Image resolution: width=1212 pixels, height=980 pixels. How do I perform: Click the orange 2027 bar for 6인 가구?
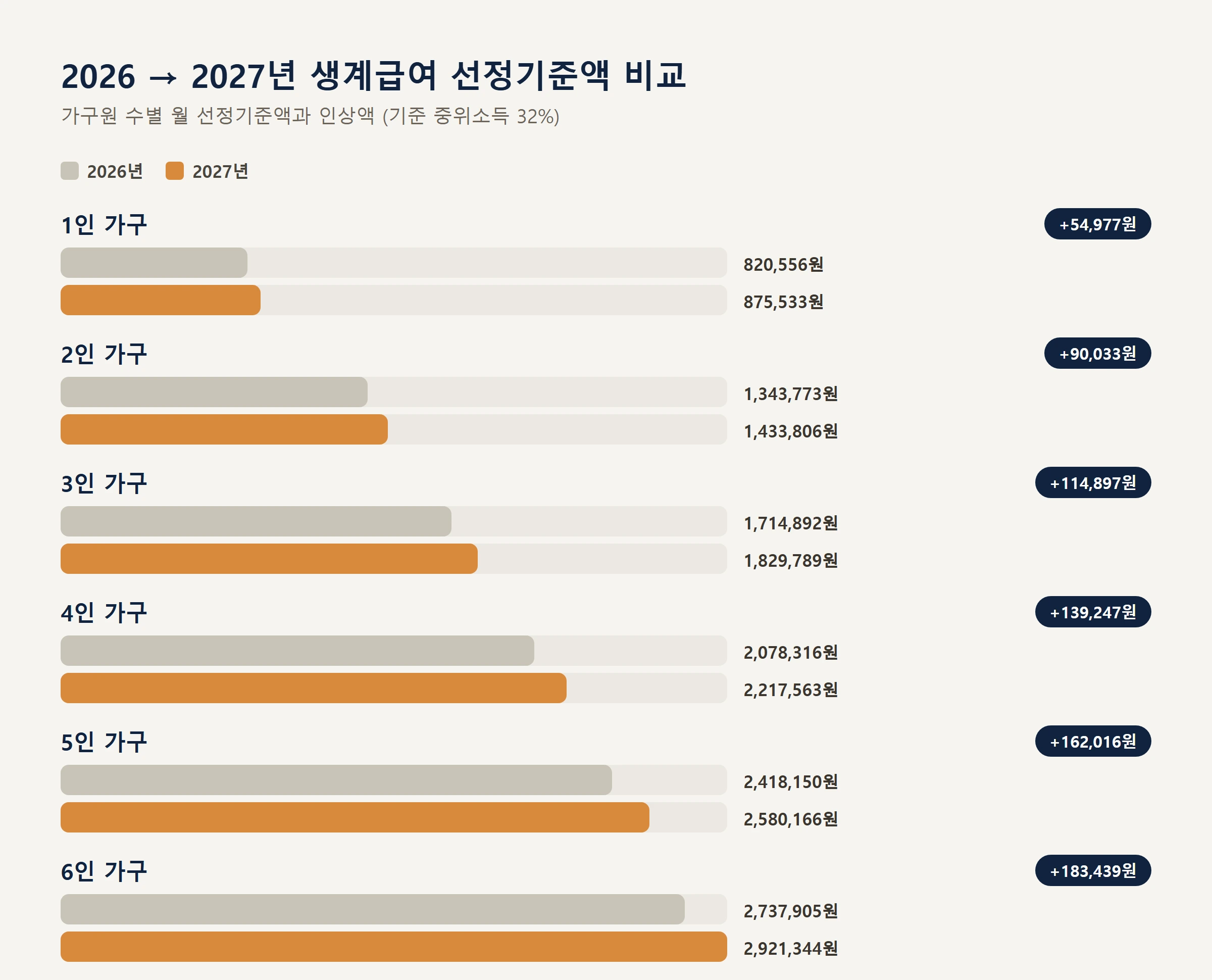[394, 946]
